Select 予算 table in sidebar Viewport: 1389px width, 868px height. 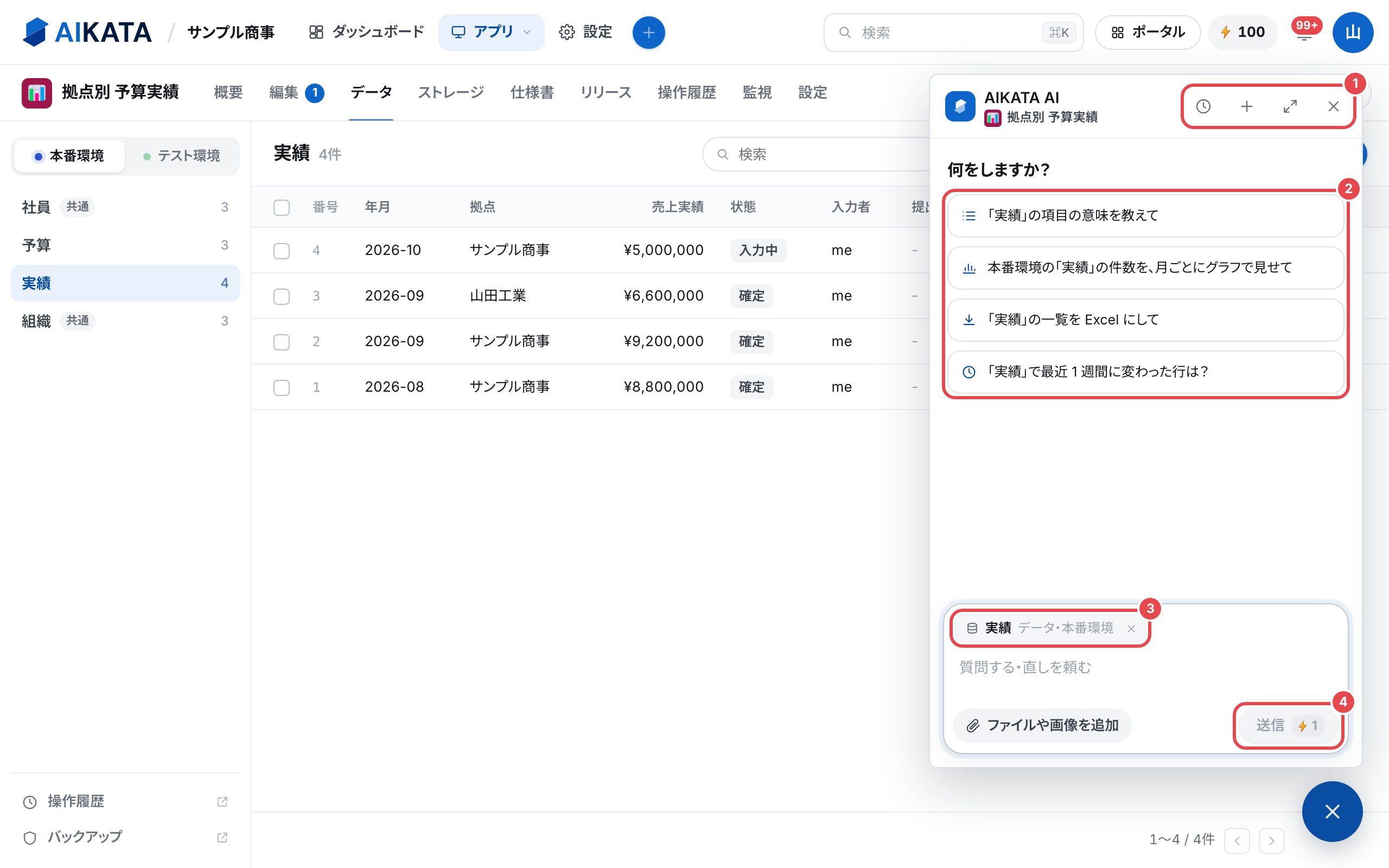click(125, 245)
